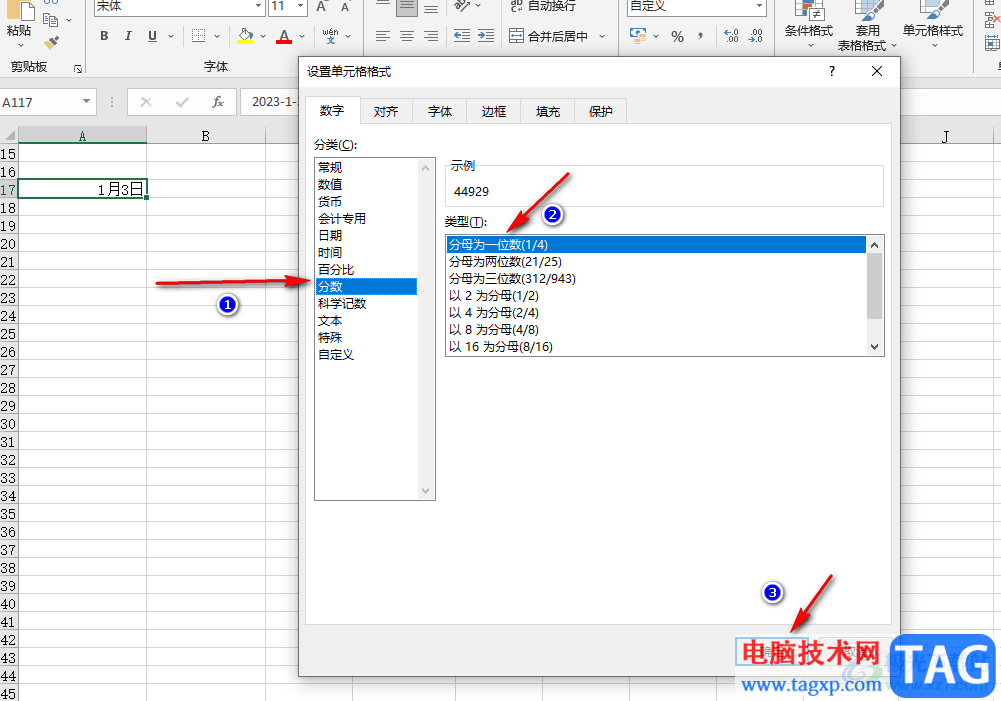1001x701 pixels.
Task: Expand borders options arrow
Action: pos(217,36)
